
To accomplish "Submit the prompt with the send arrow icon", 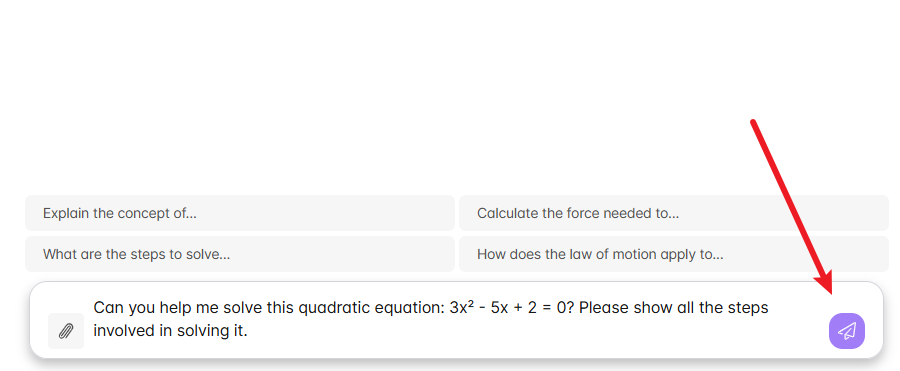I will [847, 331].
